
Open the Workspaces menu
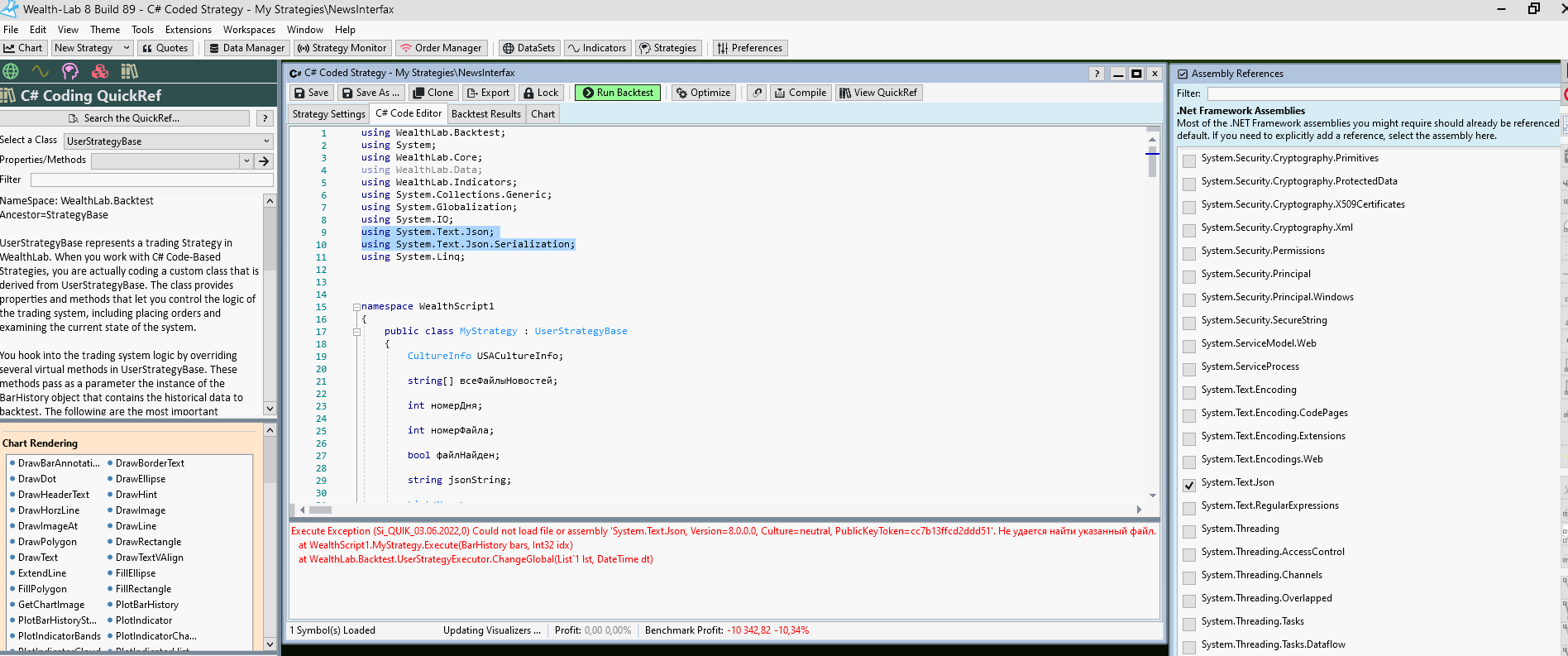pyautogui.click(x=249, y=29)
